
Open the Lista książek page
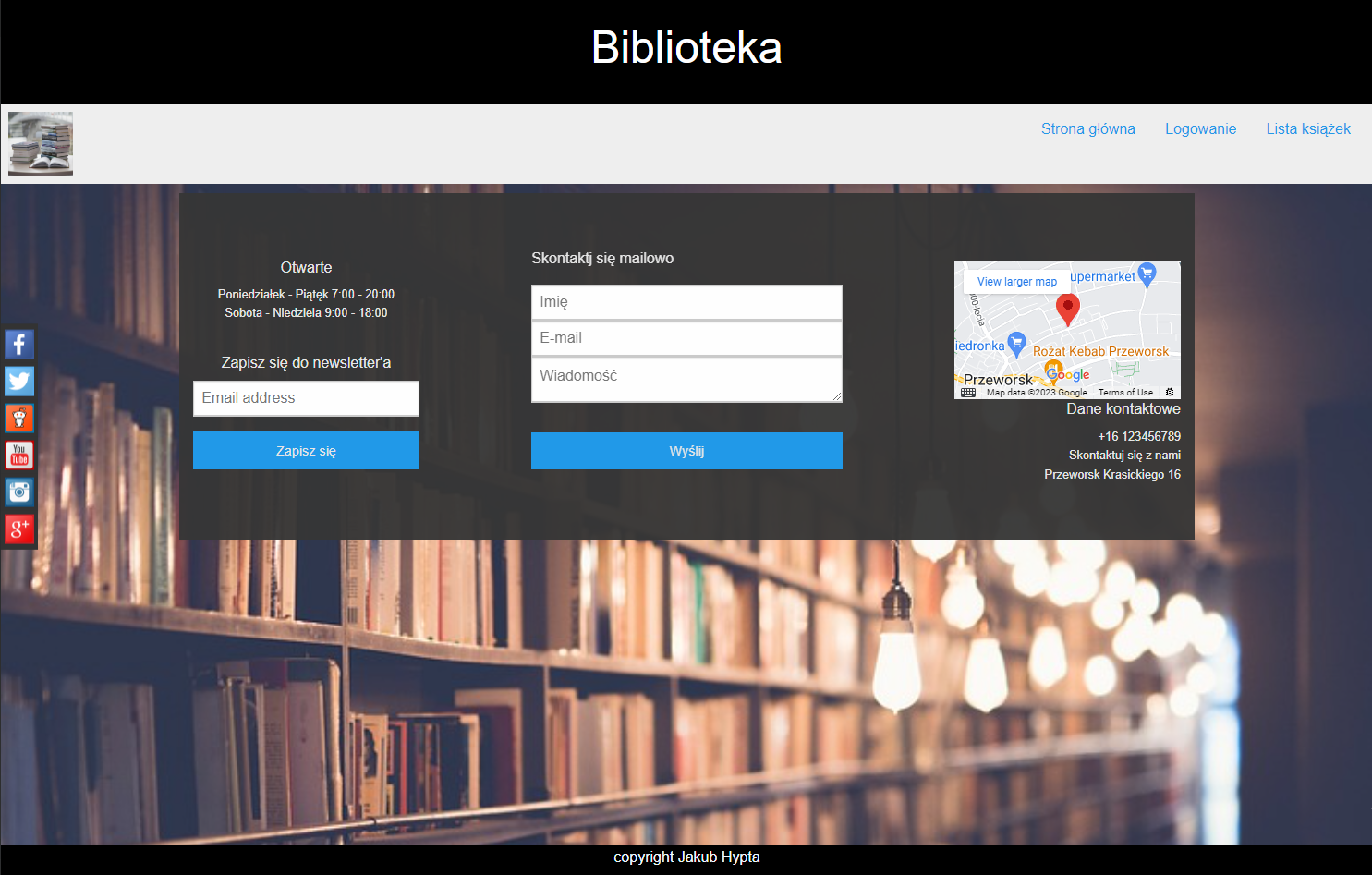click(1308, 128)
